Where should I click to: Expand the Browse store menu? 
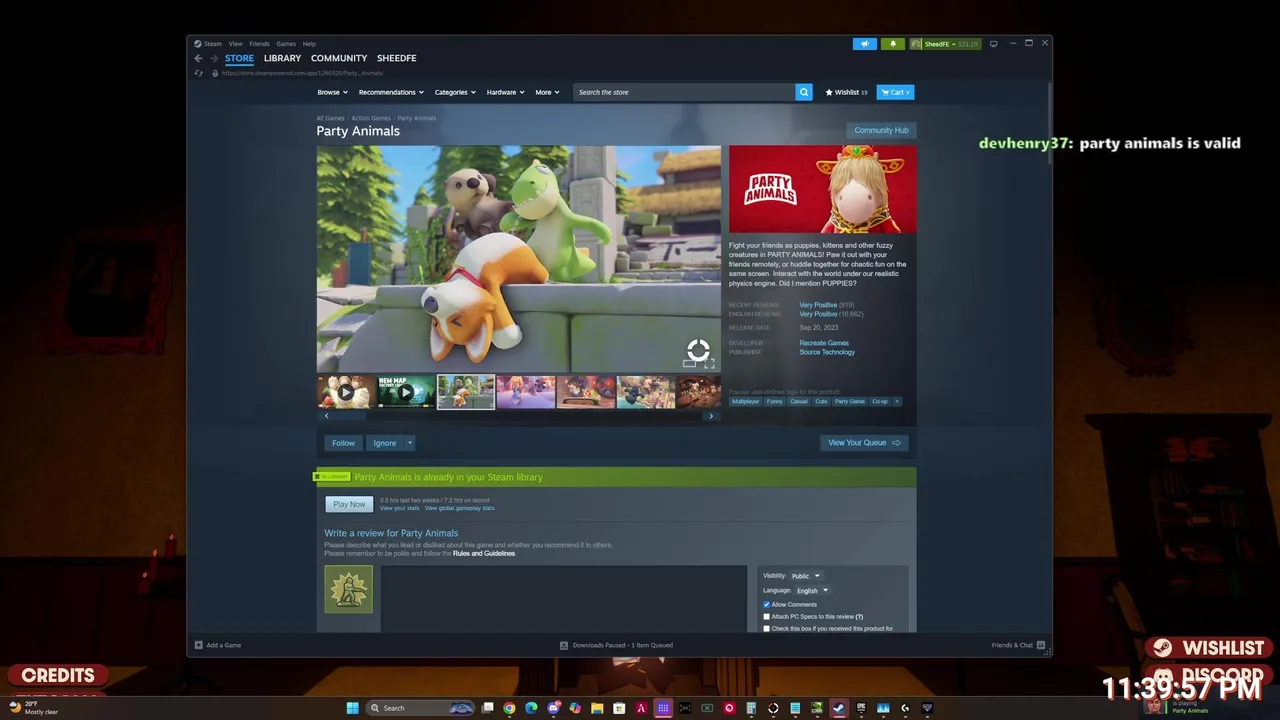(x=332, y=92)
